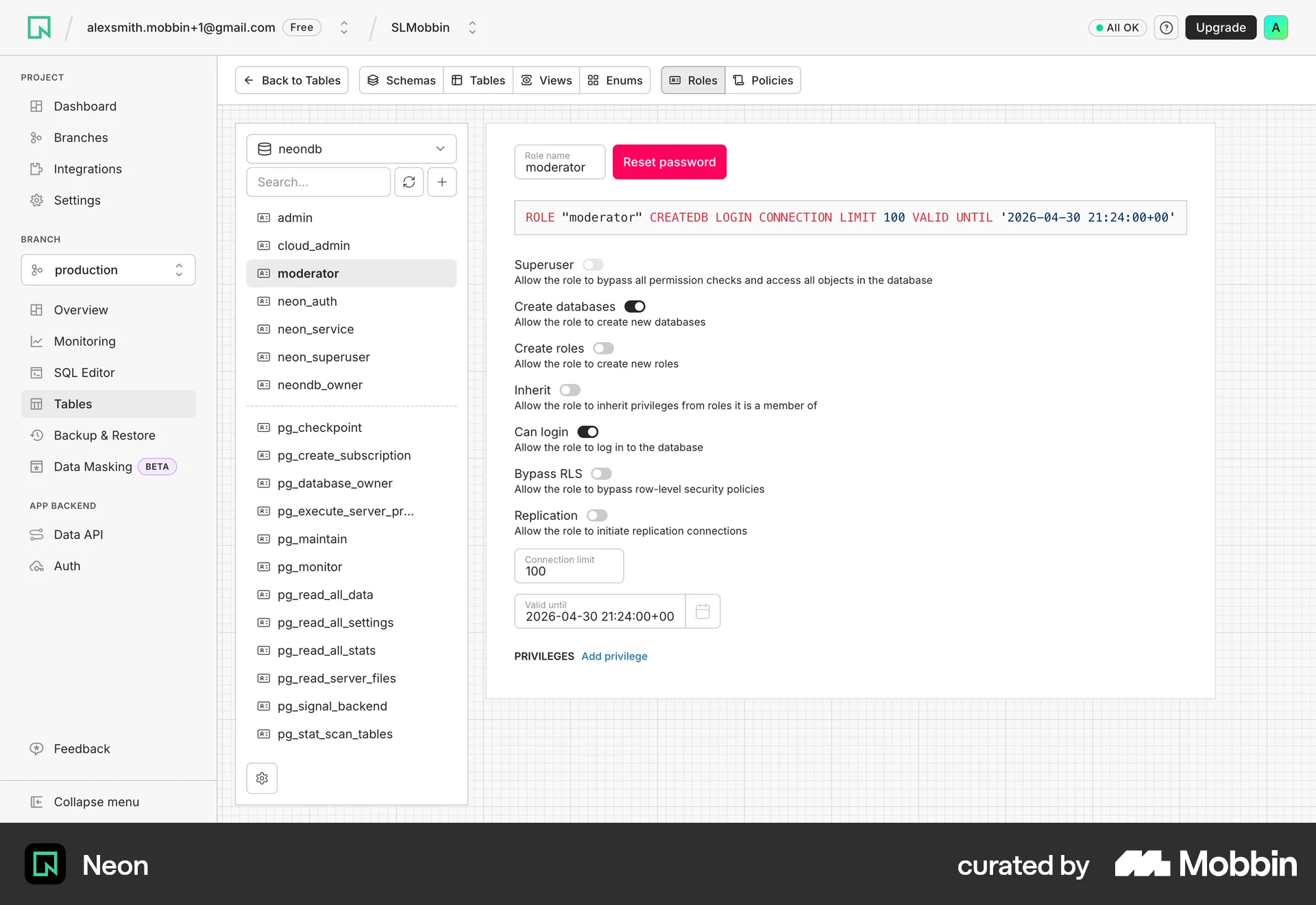Click the Overview sidebar icon
This screenshot has height=905, width=1316.
[x=36, y=310]
